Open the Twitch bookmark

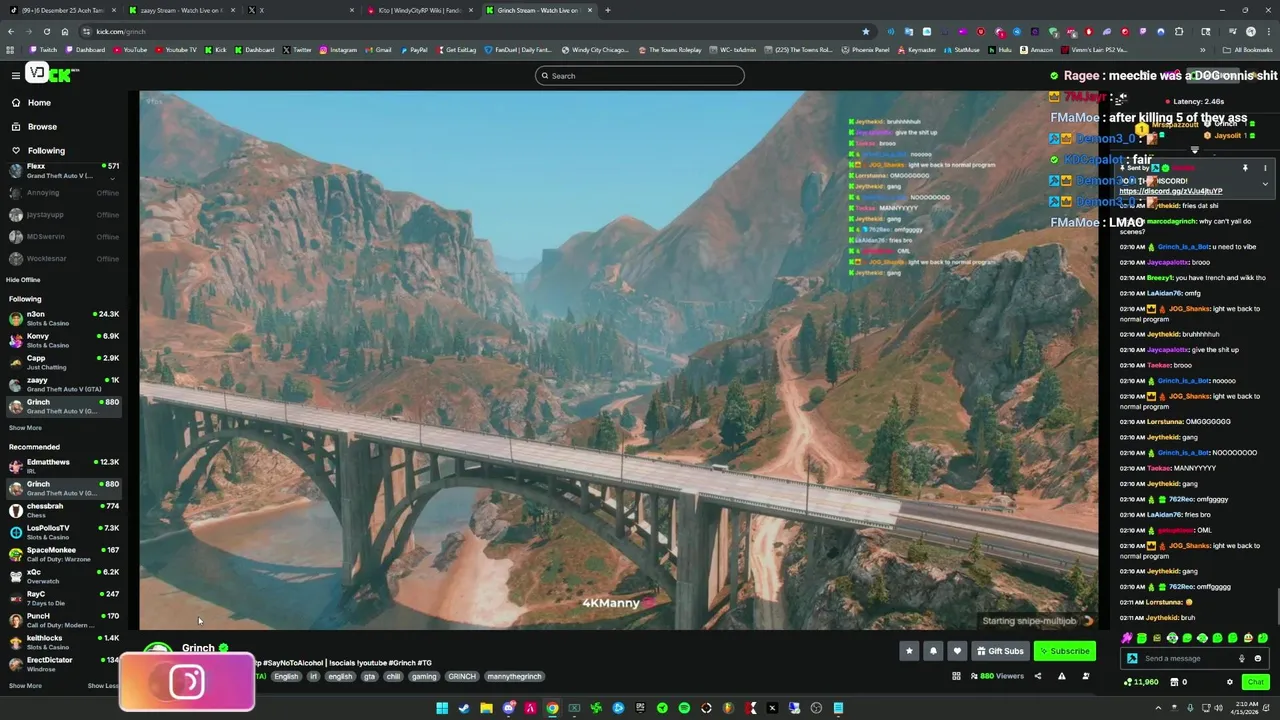point(42,49)
